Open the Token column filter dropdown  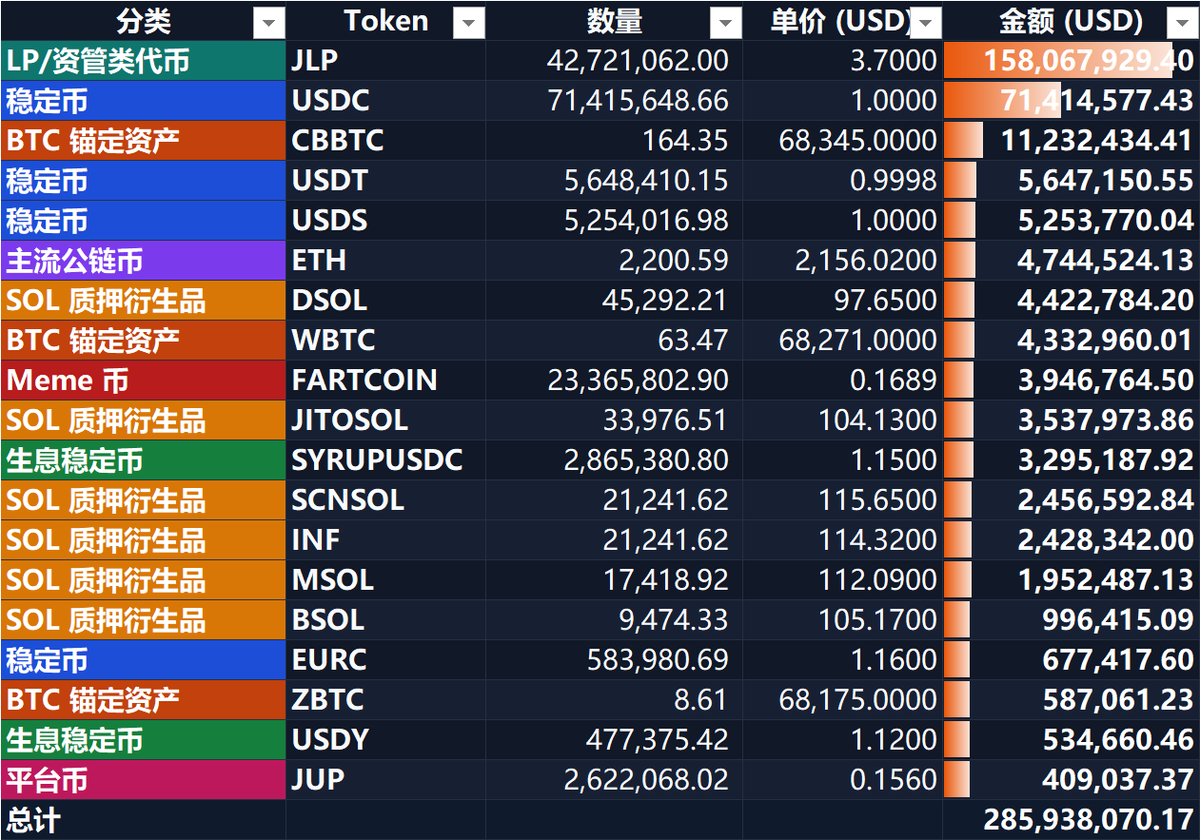pos(469,22)
